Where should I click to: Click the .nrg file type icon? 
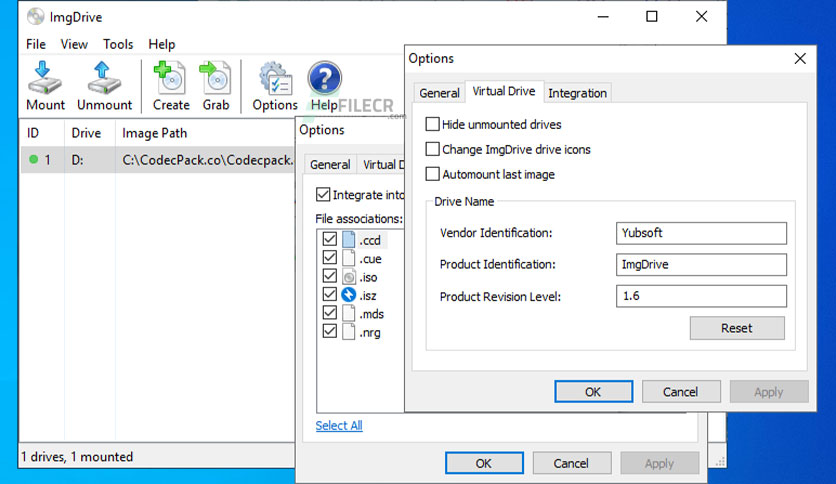click(x=348, y=332)
